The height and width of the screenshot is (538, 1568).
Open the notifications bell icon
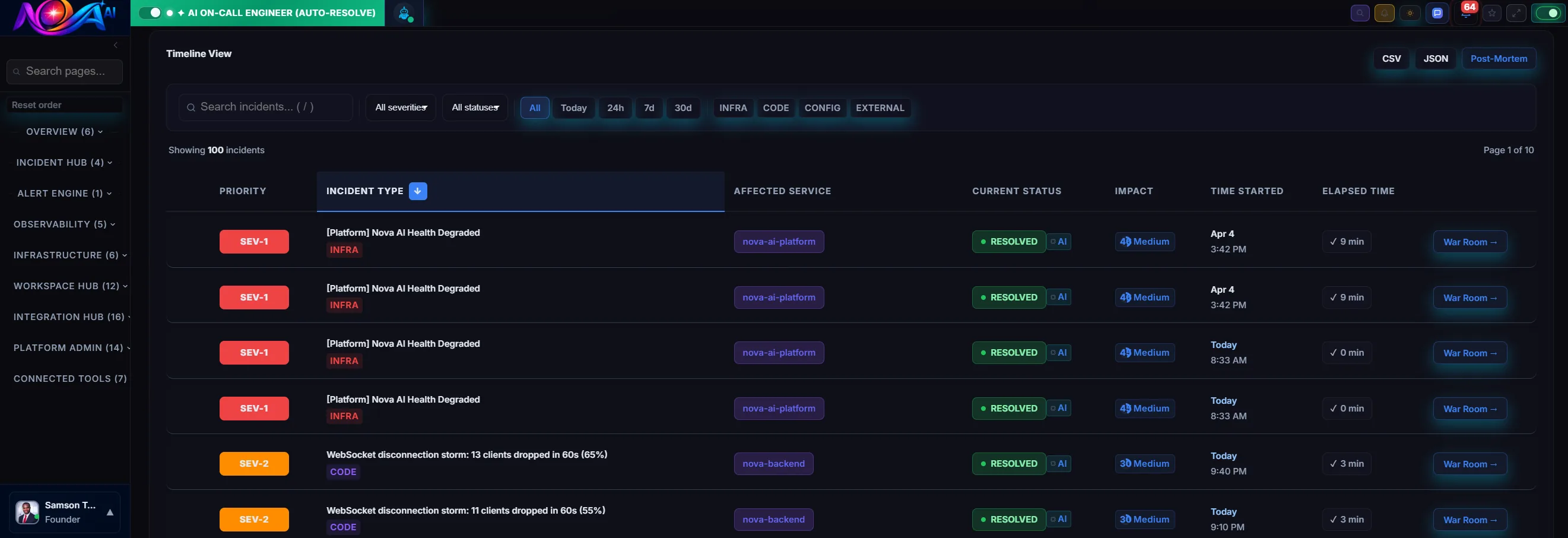point(1385,13)
